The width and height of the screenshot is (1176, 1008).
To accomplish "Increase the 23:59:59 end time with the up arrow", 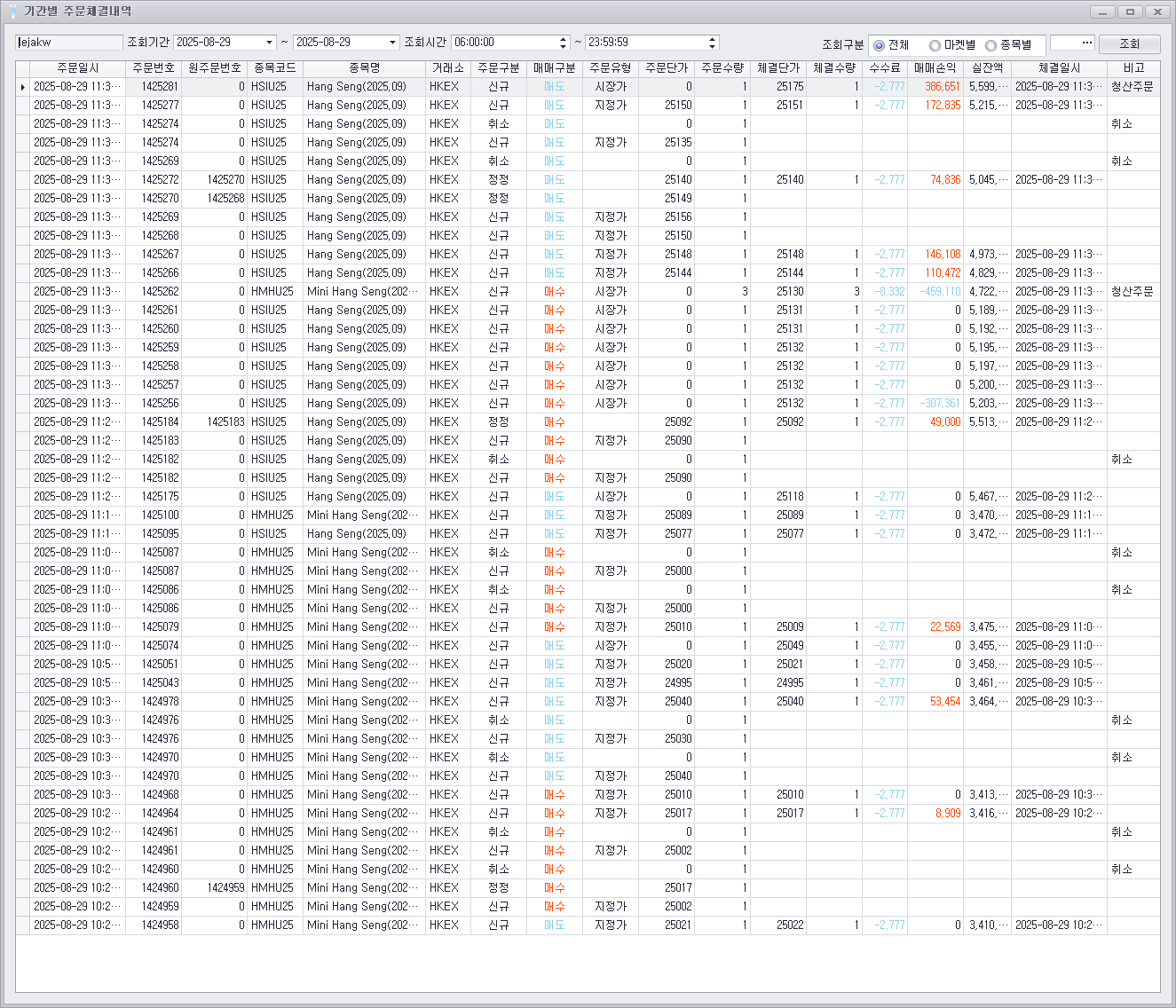I will tap(713, 39).
